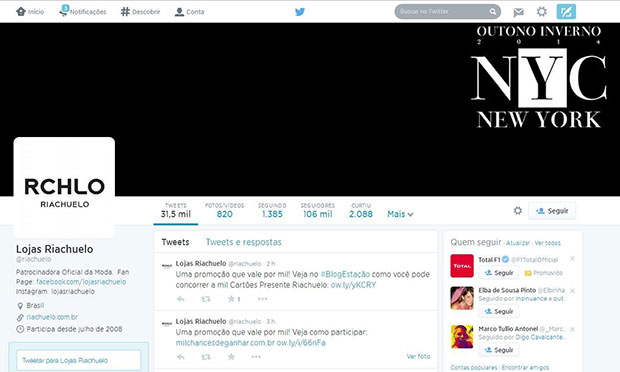This screenshot has height=372, width=620.
Task: Expand Ver foto on the 3 h tweet
Action: [418, 356]
